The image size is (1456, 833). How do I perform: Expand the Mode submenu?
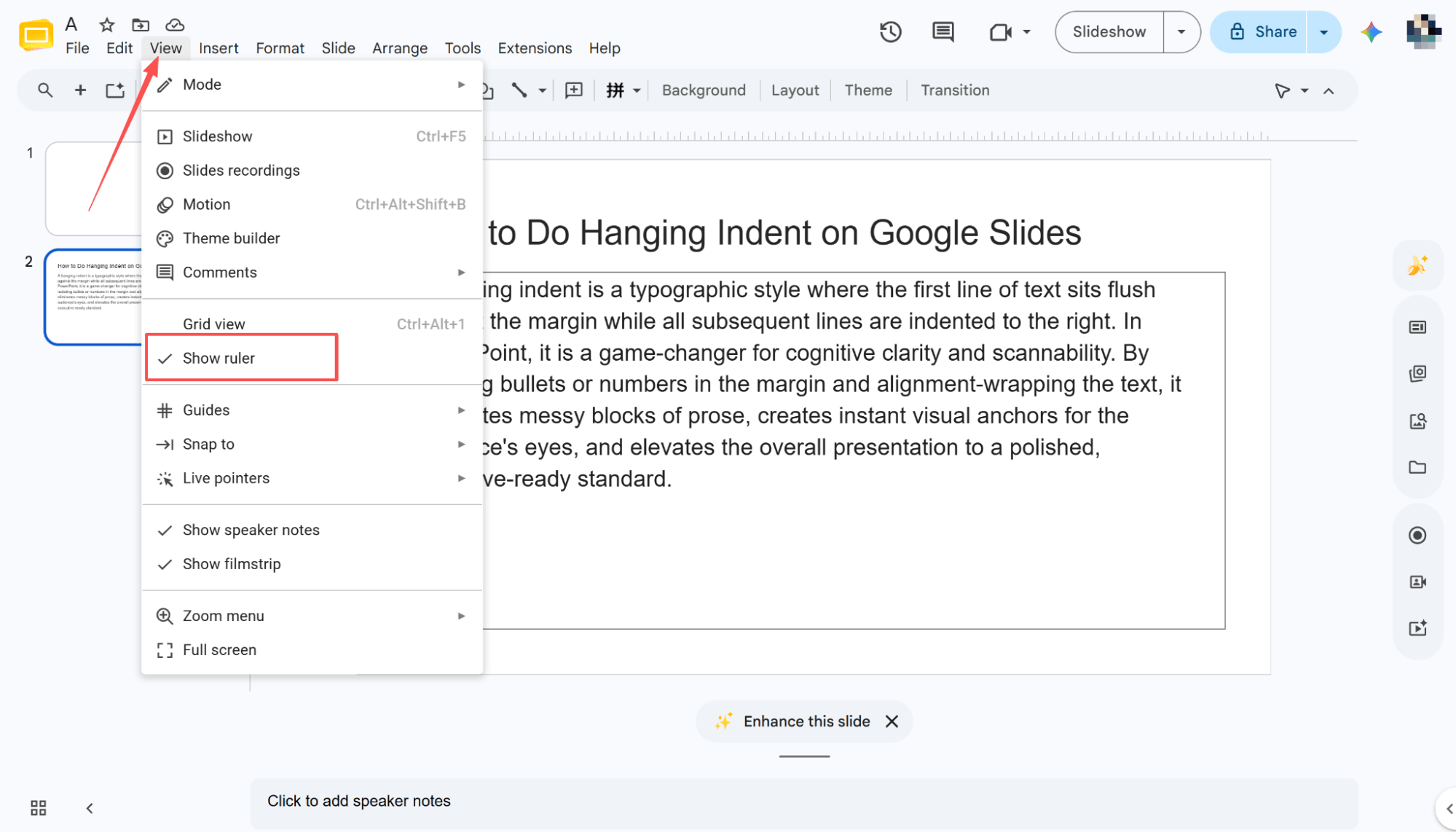pyautogui.click(x=312, y=85)
